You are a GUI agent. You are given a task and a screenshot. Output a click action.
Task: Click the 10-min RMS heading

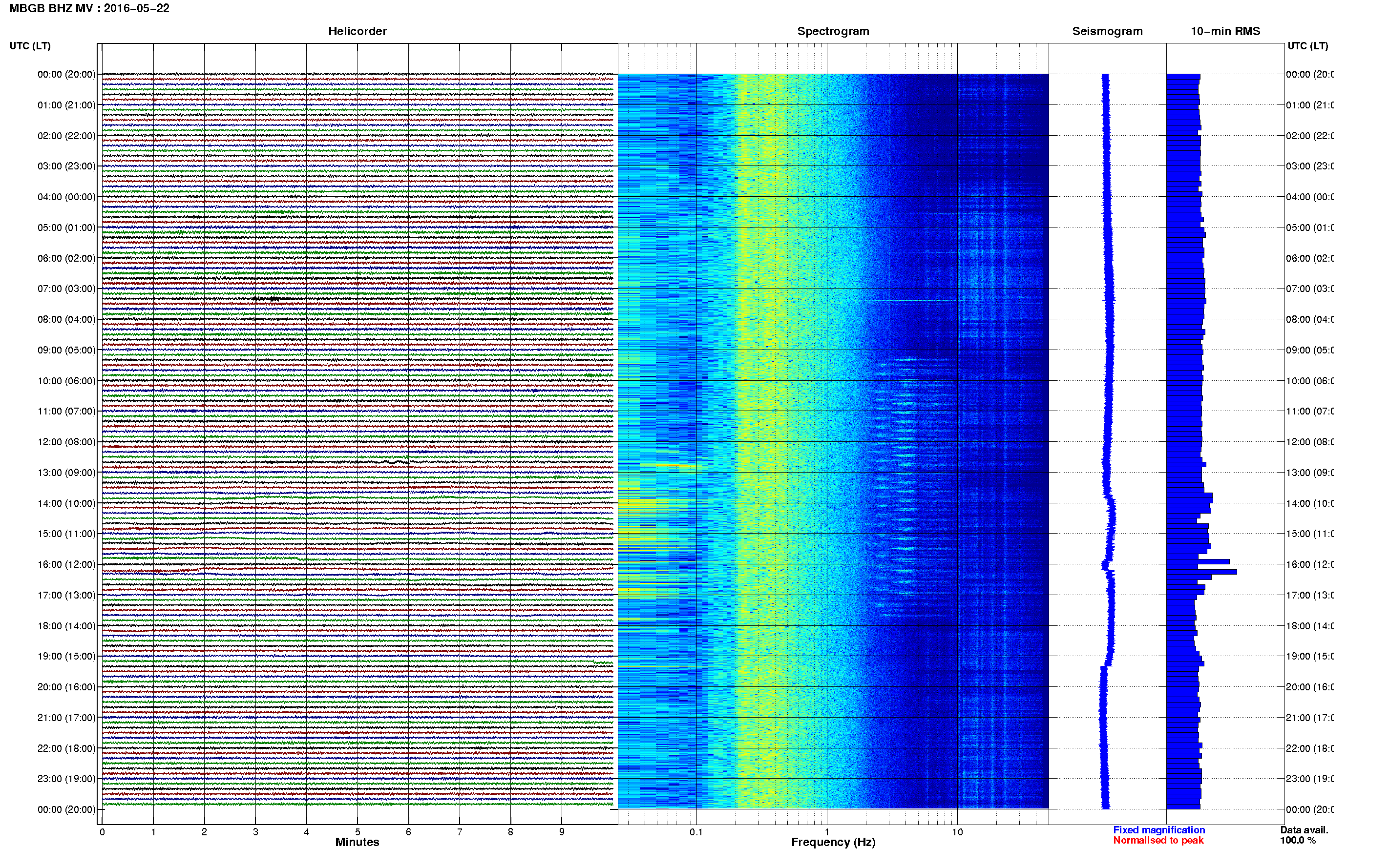coord(1225,32)
